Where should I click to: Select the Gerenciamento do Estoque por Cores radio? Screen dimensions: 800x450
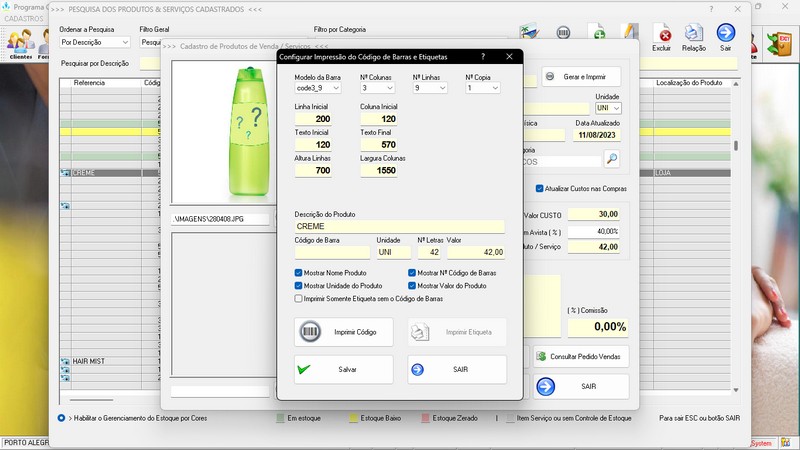pyautogui.click(x=62, y=417)
